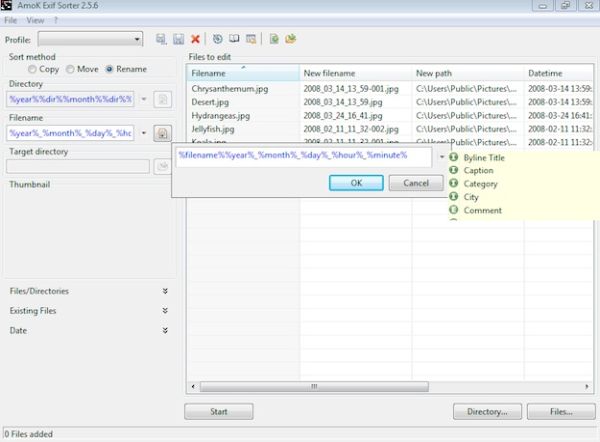600x442 pixels.
Task: Select the Copy sort method
Action: pos(33,69)
